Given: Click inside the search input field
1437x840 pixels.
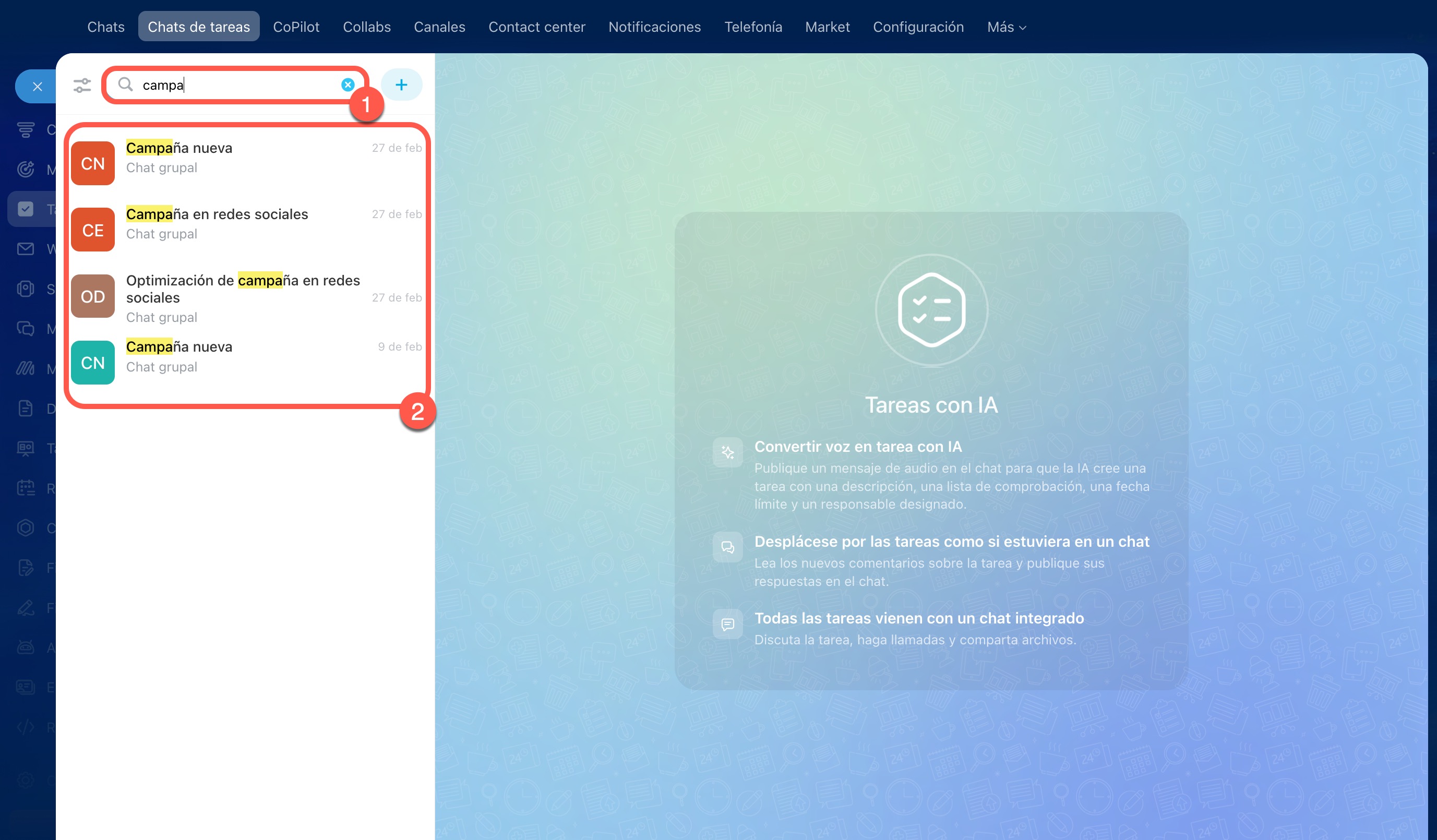Looking at the screenshot, I should tap(239, 85).
